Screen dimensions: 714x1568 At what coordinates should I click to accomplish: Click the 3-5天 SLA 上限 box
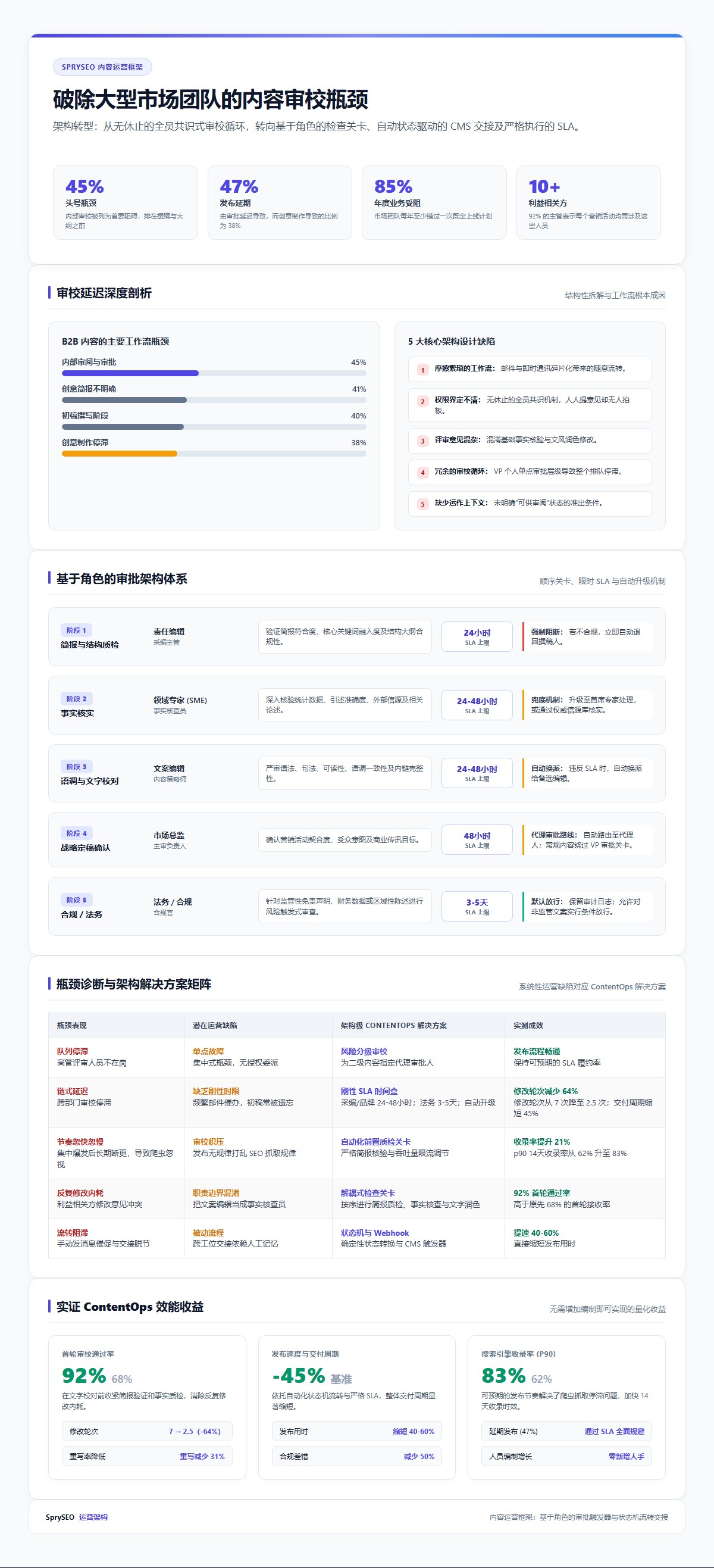coord(477,907)
